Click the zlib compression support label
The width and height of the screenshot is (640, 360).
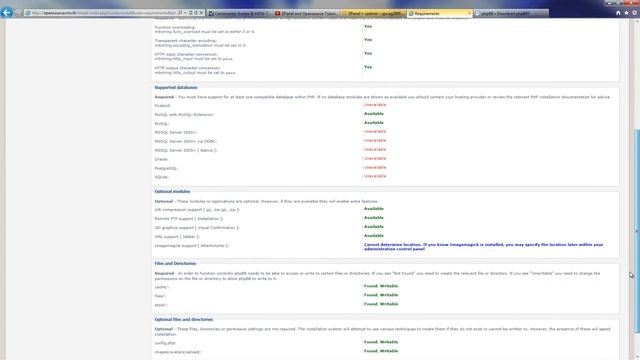click(x=197, y=210)
